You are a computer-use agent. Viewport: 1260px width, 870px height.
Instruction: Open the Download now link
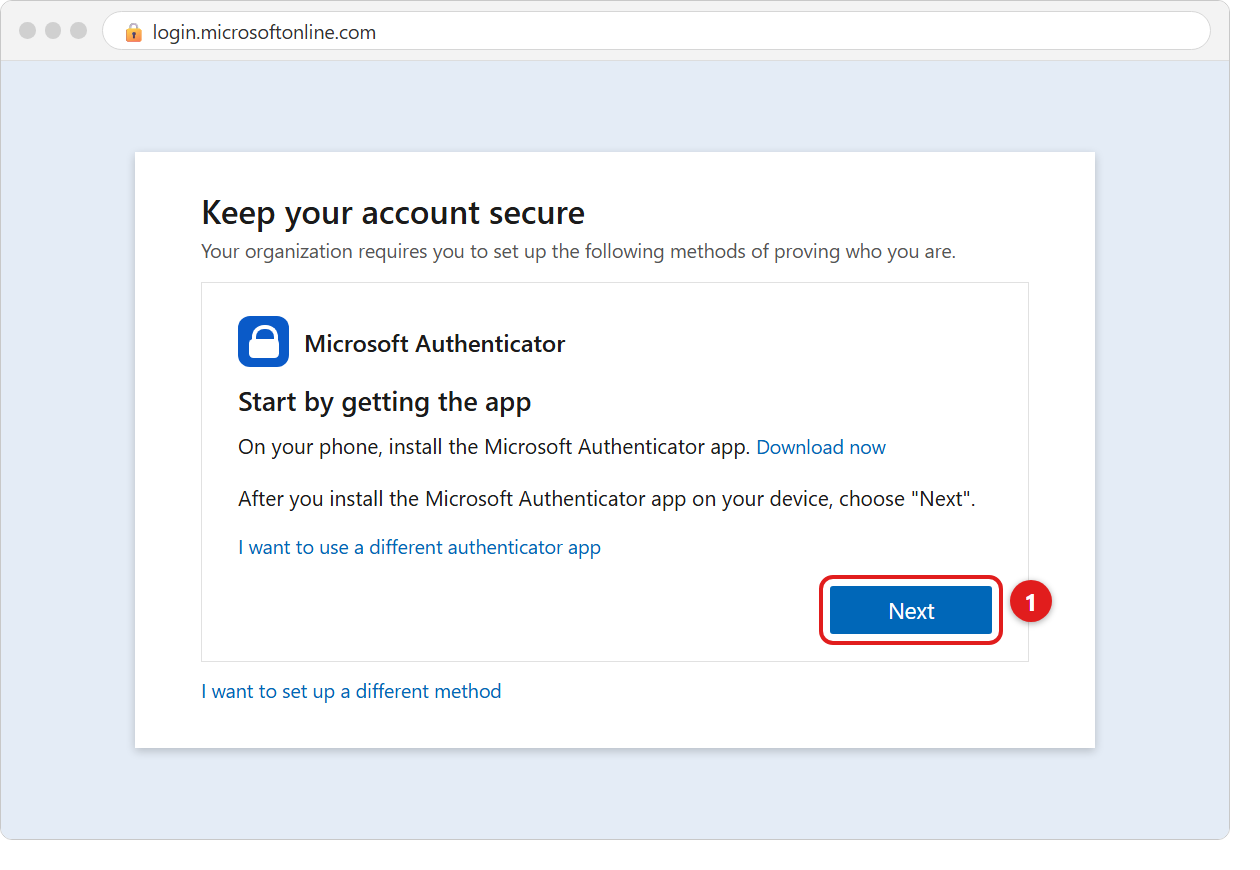(821, 447)
